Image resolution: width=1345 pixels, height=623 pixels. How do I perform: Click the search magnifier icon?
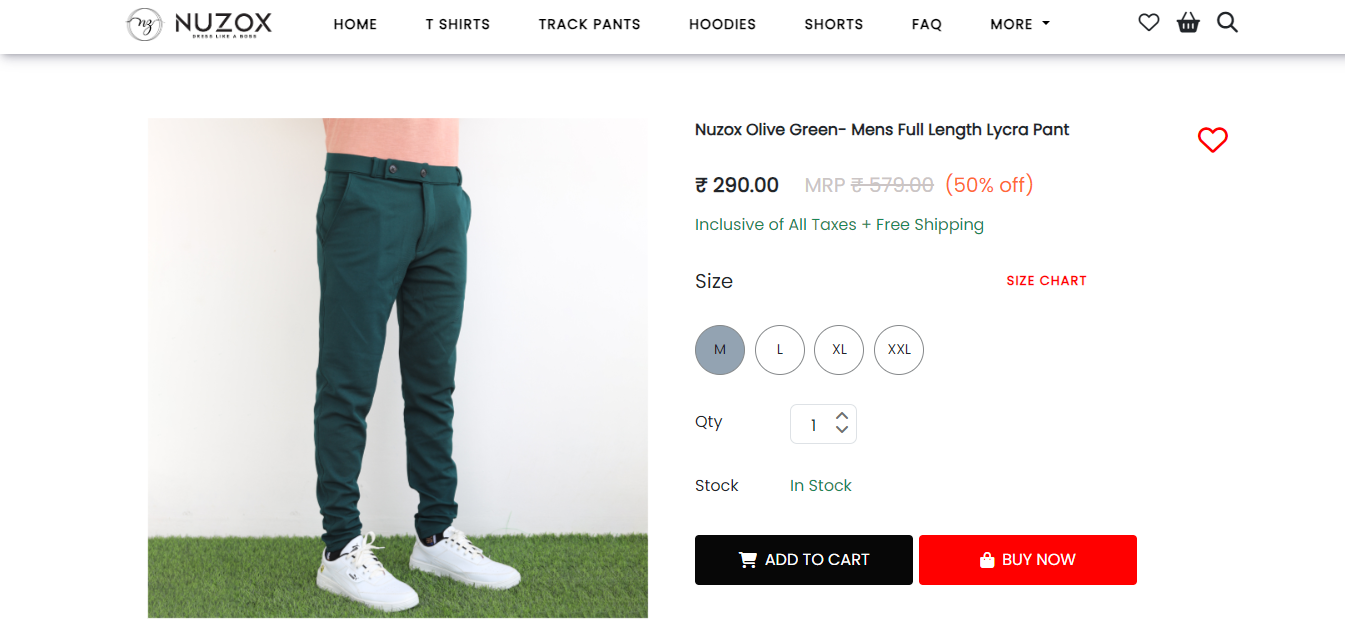[x=1227, y=22]
